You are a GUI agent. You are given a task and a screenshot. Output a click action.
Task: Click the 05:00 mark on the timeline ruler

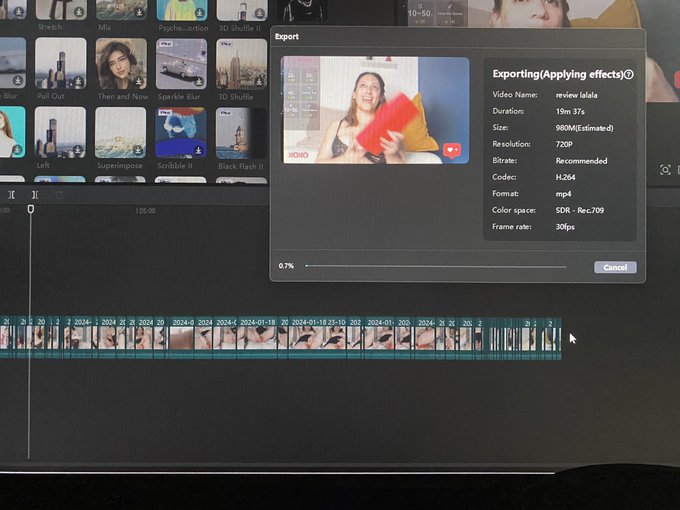tap(145, 211)
